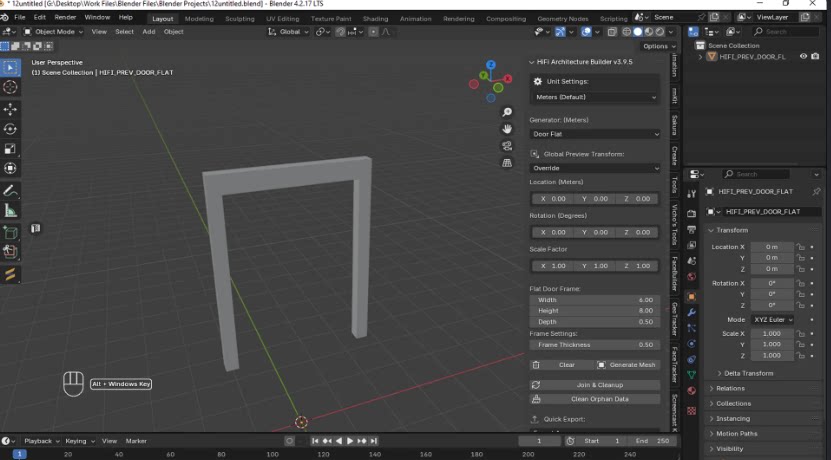Open the Object Mode dropdown
831x460 pixels.
click(54, 32)
